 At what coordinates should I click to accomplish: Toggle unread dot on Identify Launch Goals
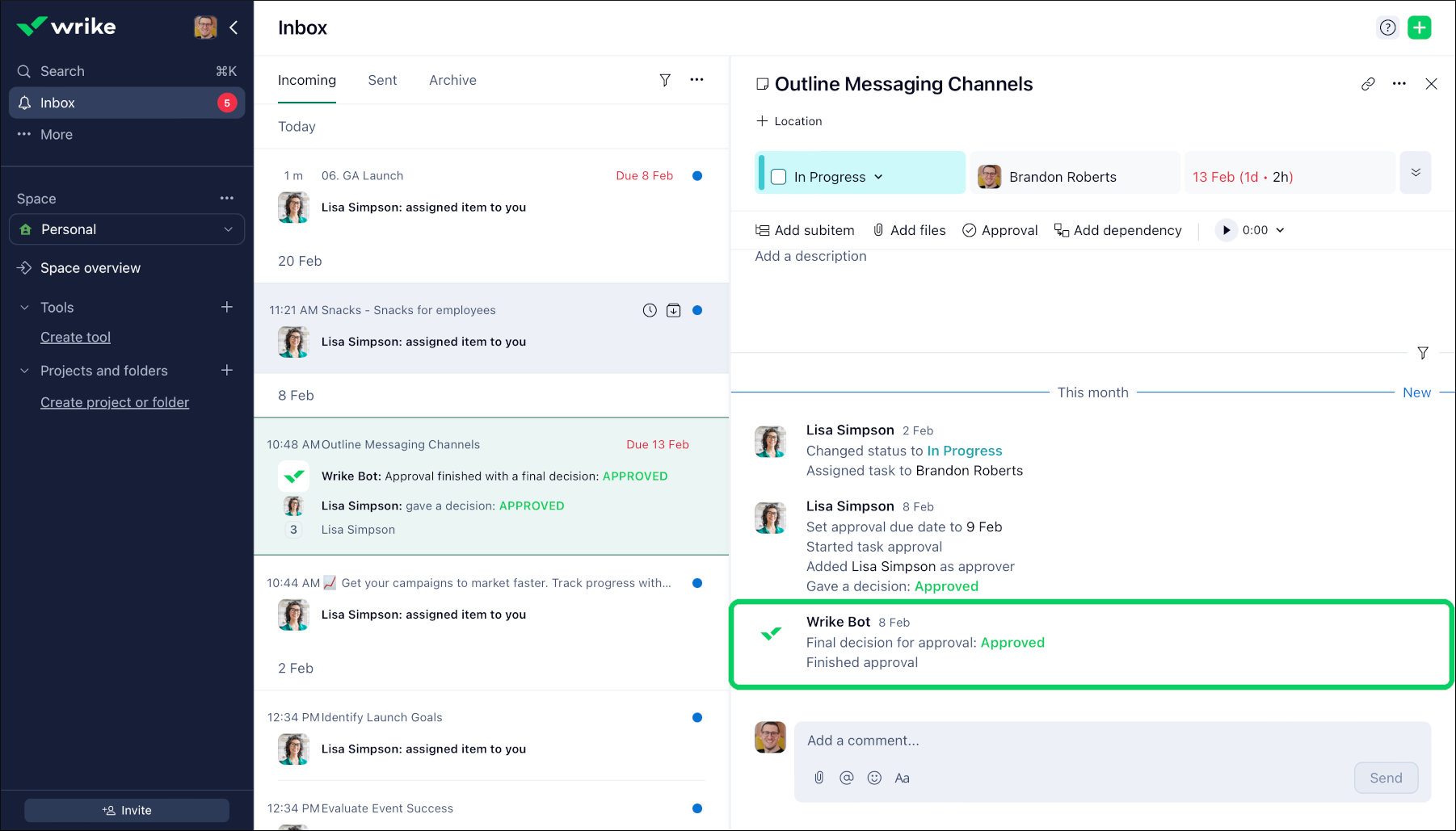[697, 717]
